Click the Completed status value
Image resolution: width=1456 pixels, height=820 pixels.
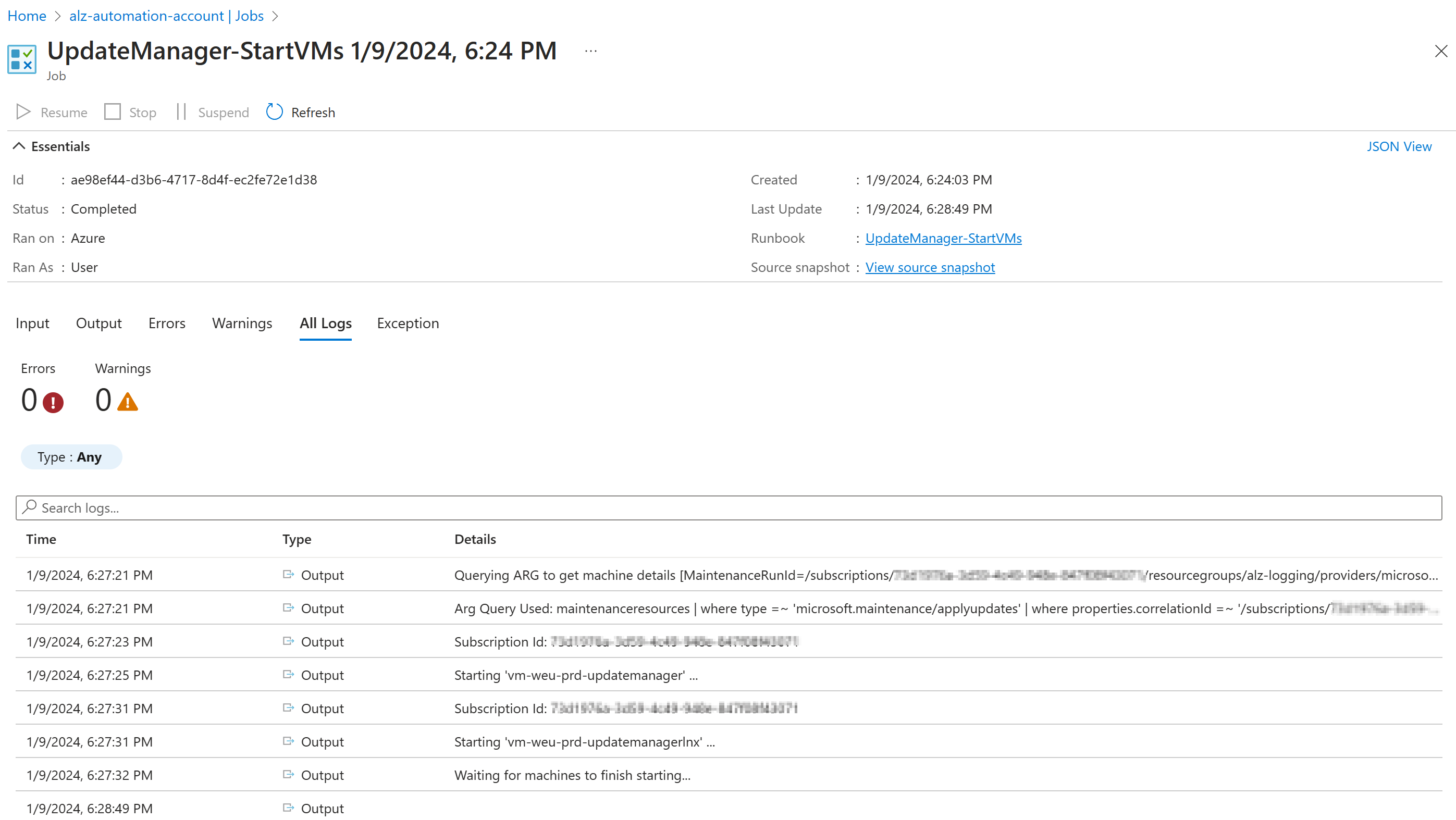(103, 209)
